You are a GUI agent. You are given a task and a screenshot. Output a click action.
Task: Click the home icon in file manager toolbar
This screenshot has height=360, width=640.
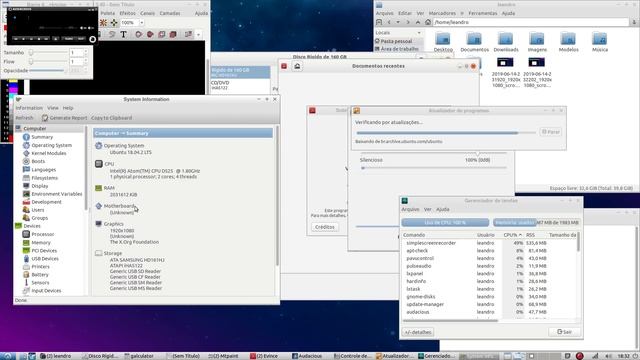point(427,22)
